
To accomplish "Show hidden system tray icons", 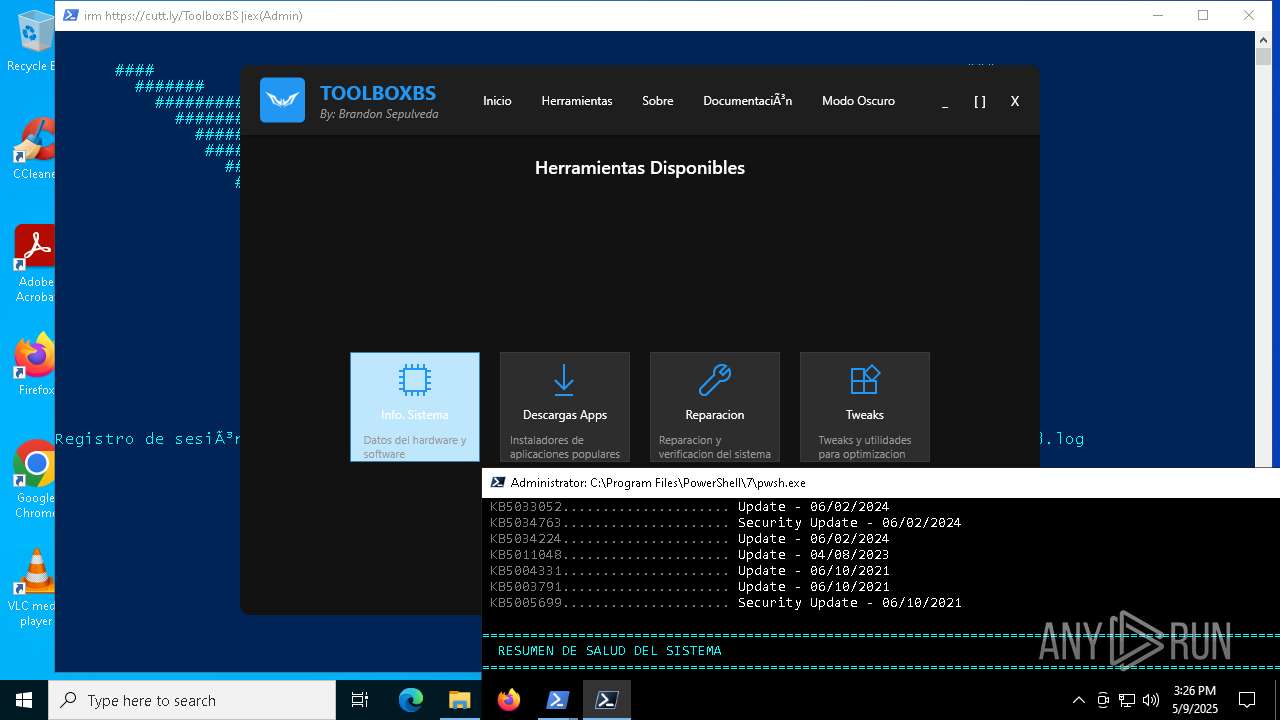I will [1078, 700].
